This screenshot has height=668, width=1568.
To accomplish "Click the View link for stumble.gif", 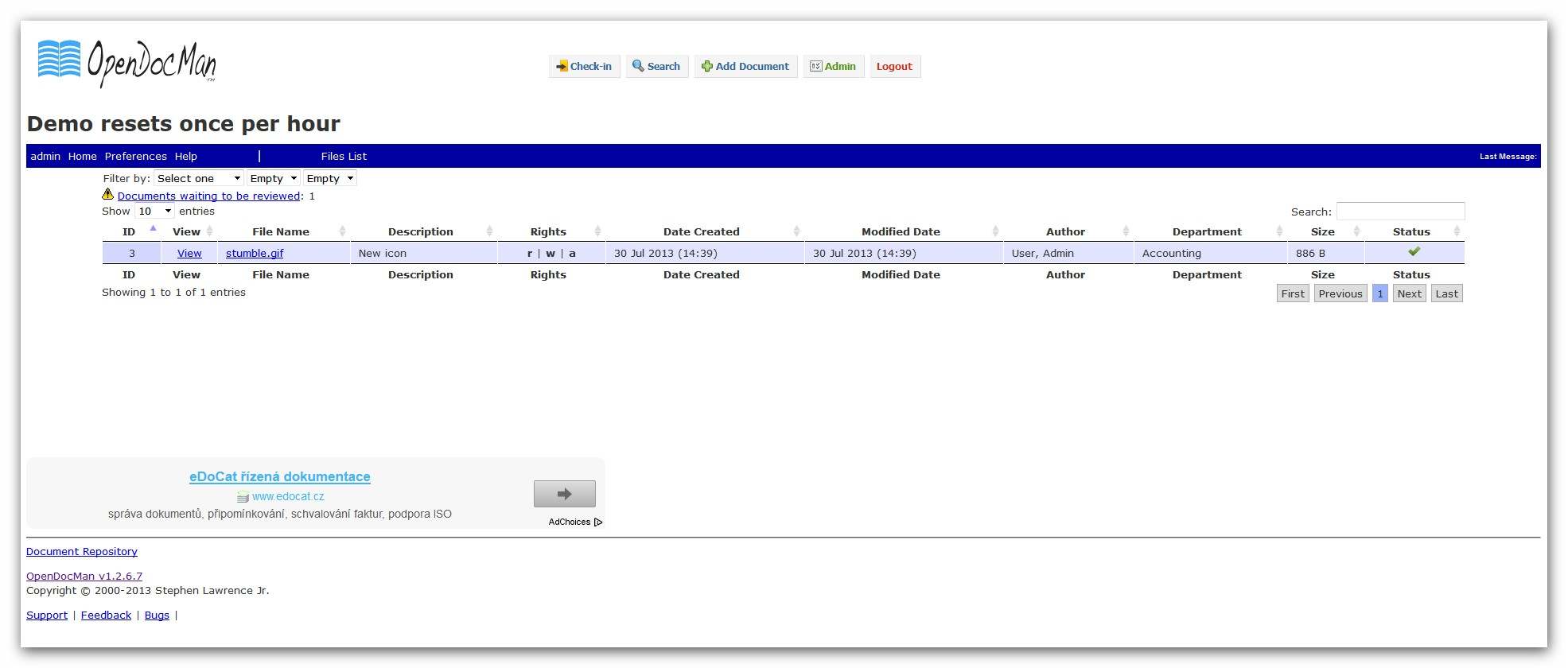I will coord(189,253).
